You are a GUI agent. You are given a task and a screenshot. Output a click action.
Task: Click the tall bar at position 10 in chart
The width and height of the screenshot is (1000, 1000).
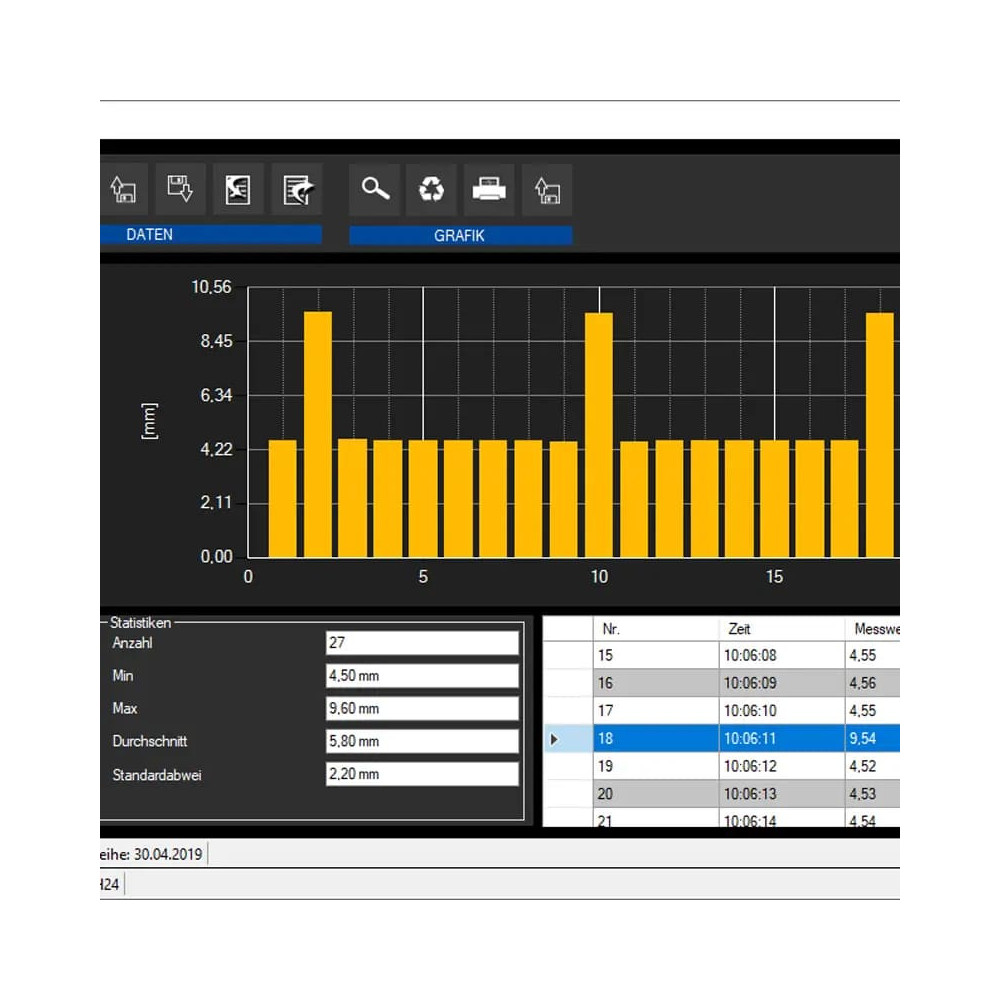click(x=599, y=435)
